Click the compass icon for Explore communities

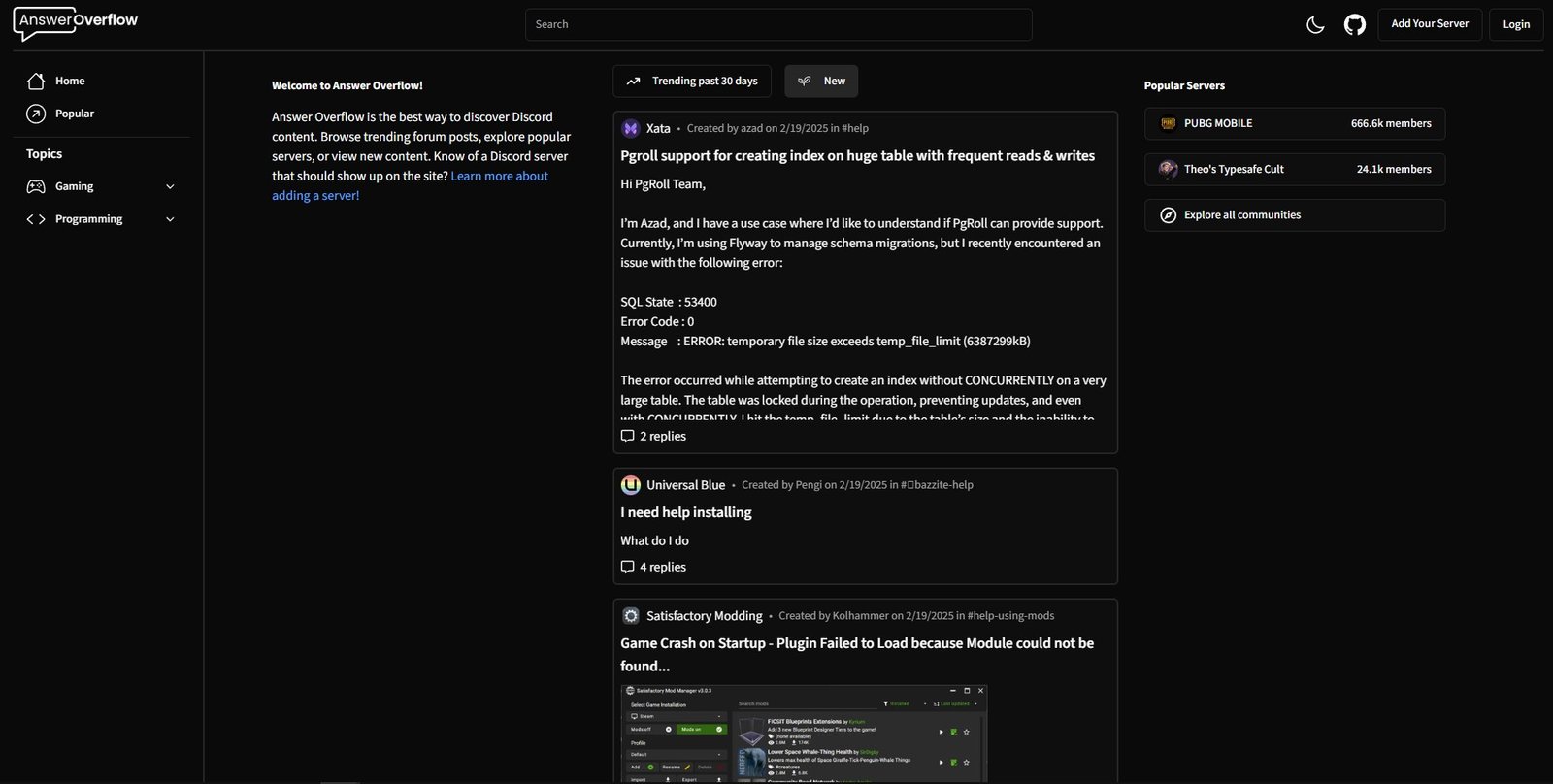point(1169,215)
